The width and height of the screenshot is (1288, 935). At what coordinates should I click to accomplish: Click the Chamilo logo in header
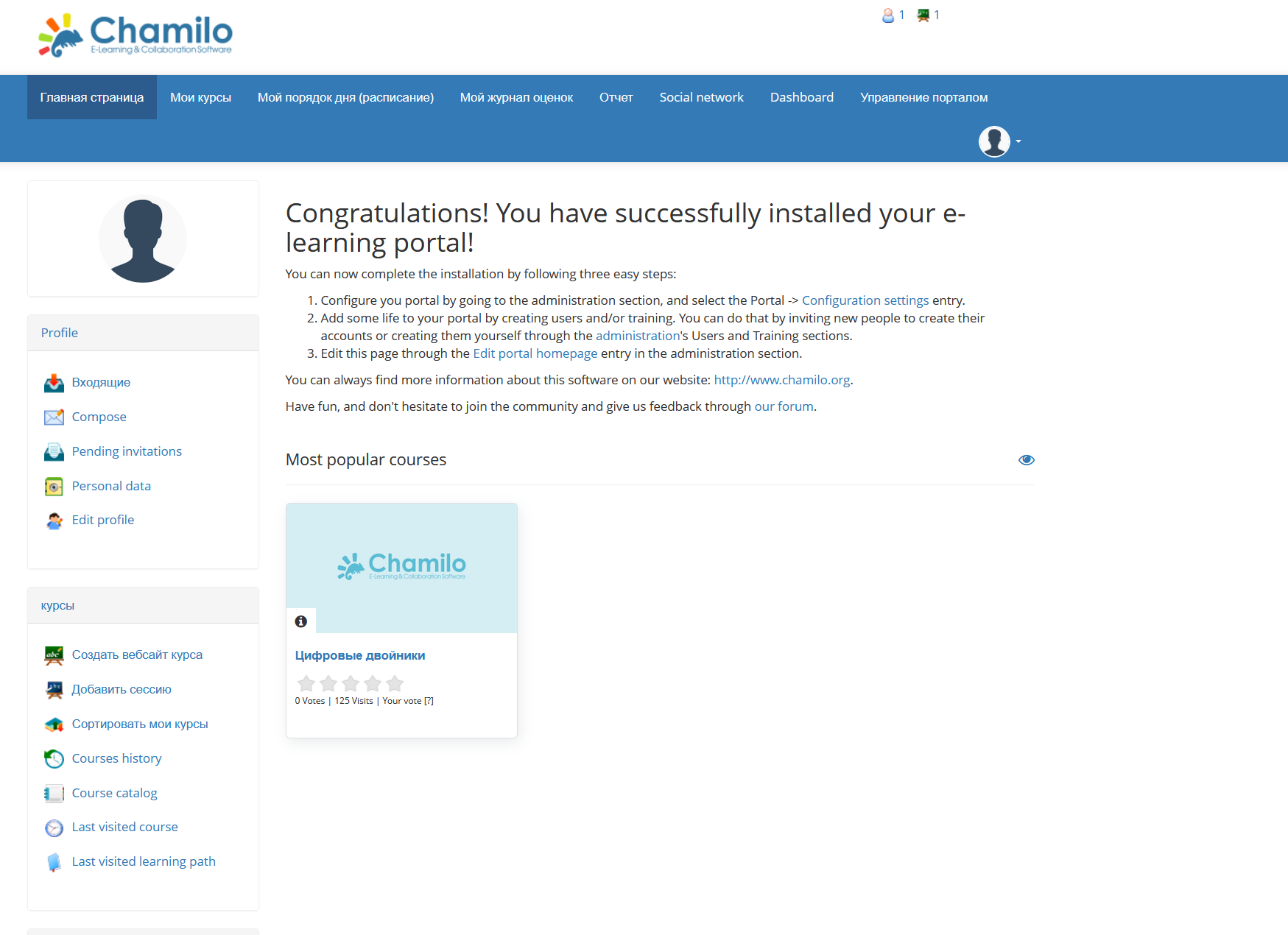click(136, 35)
